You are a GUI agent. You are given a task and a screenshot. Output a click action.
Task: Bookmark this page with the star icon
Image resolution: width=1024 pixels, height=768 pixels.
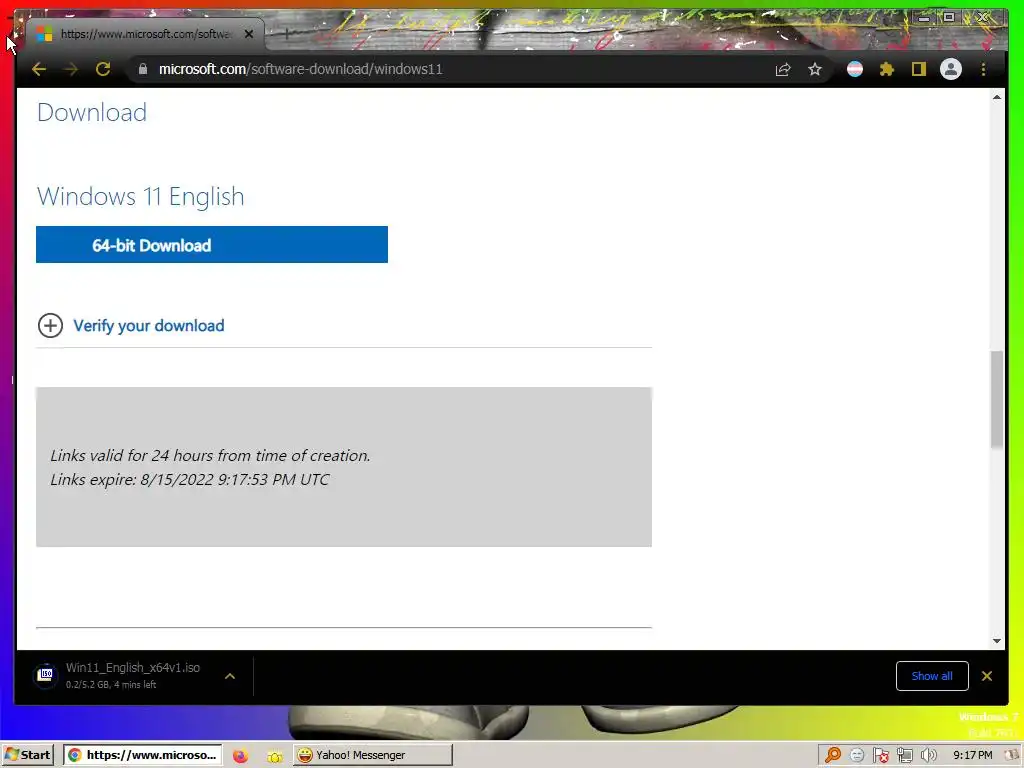coord(814,69)
